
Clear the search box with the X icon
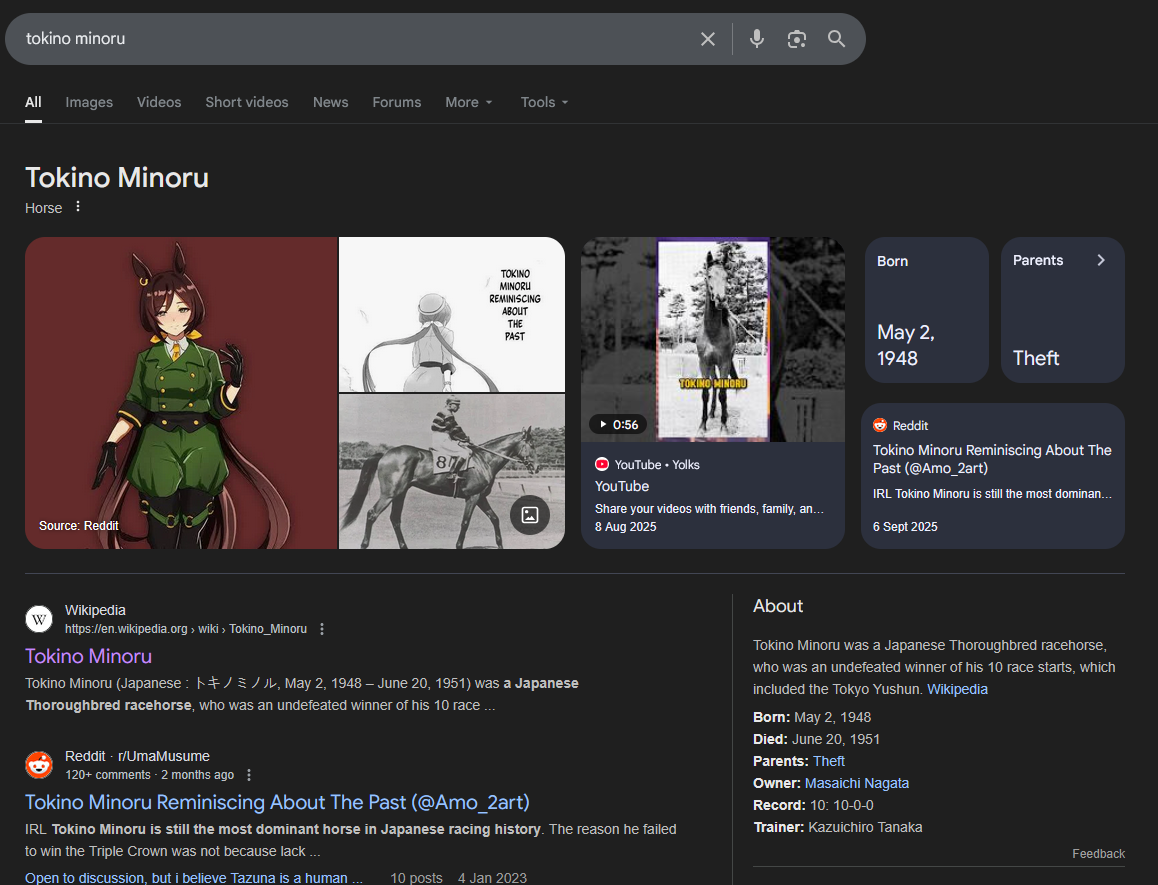click(708, 39)
